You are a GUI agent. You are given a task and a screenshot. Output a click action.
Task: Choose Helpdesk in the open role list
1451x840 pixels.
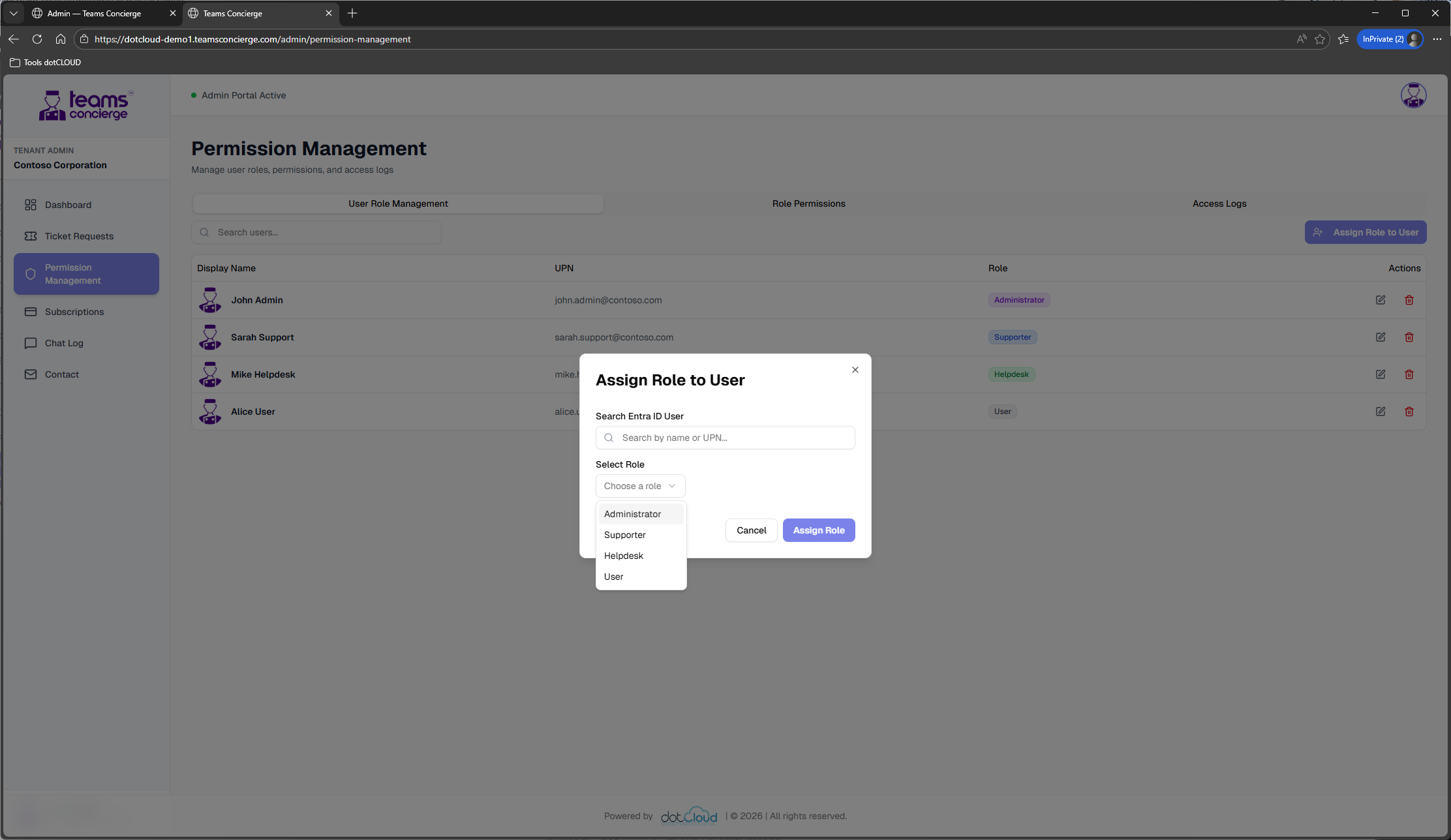623,556
